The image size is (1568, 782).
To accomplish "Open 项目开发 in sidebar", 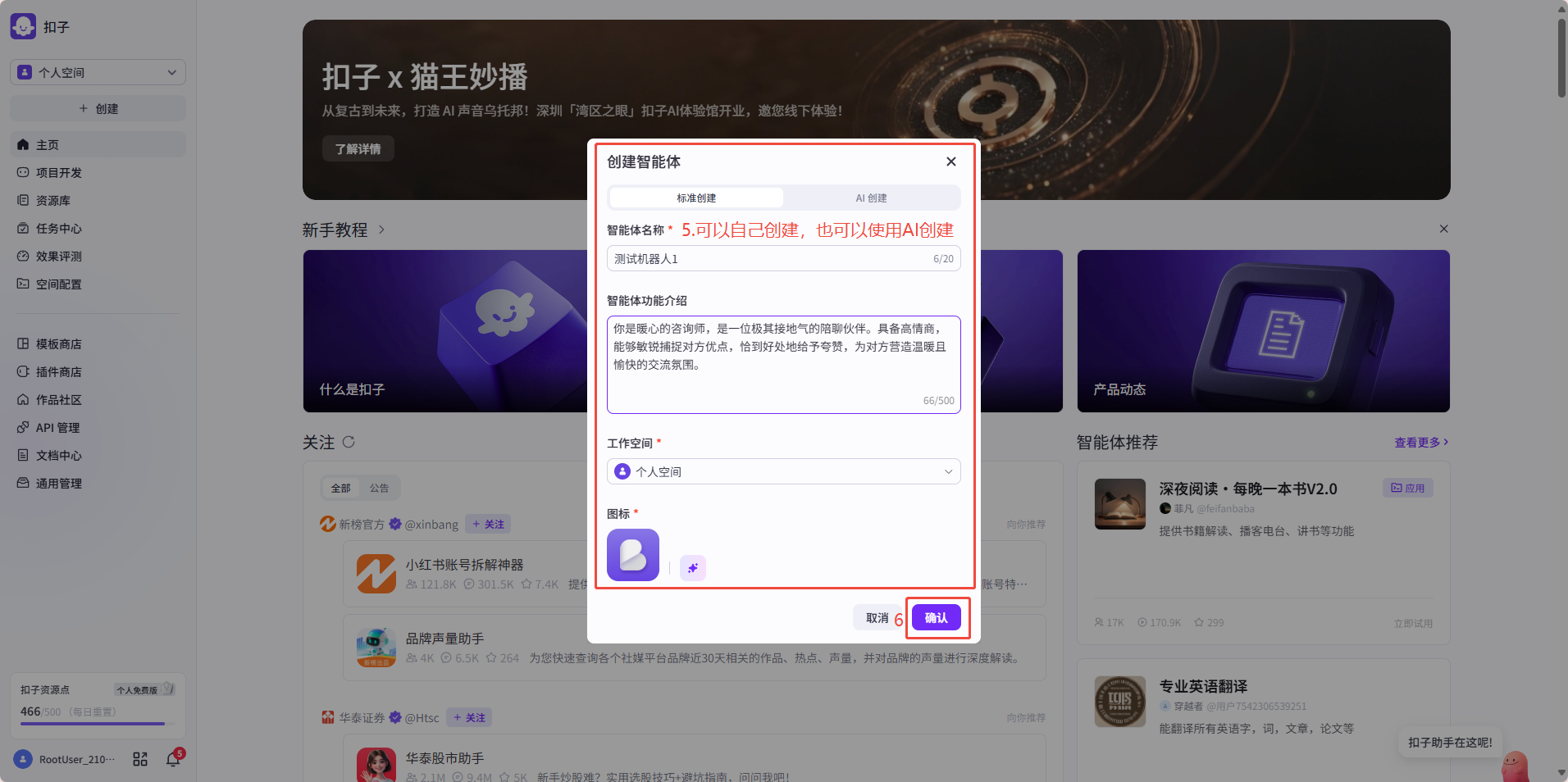I will [x=98, y=172].
